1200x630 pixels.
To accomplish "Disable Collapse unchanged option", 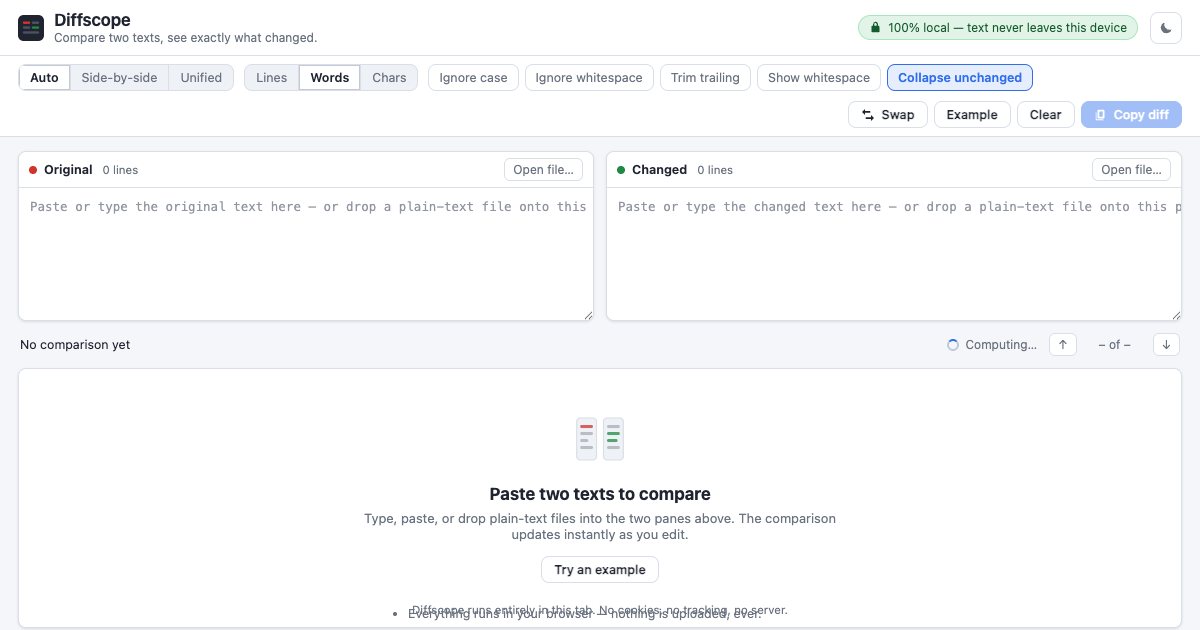I will (x=960, y=77).
